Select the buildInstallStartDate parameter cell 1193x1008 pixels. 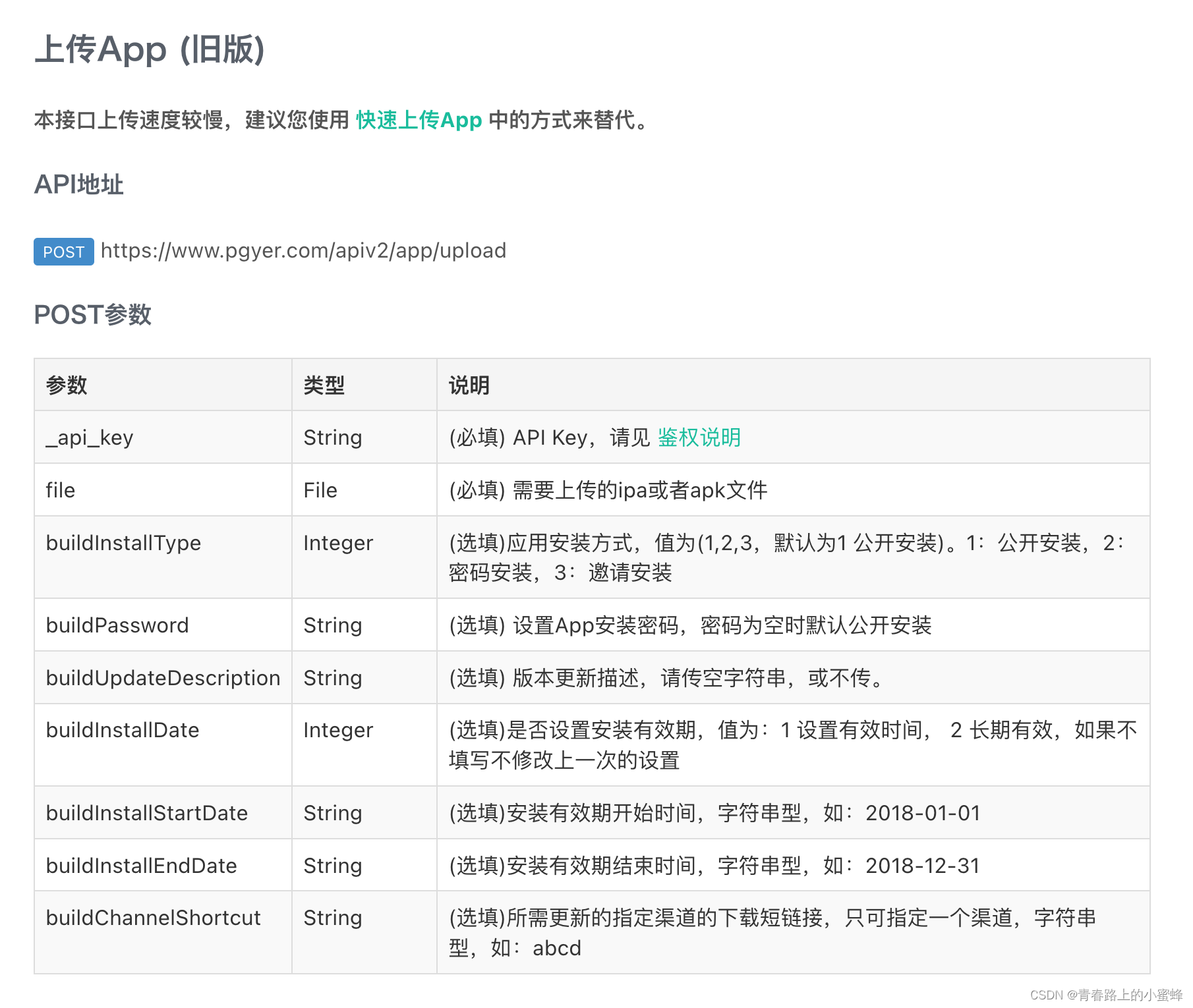pos(163,813)
